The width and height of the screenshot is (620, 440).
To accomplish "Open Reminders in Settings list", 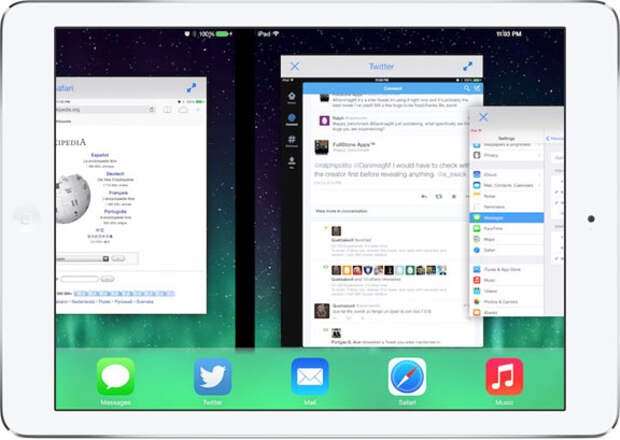I will tap(507, 207).
